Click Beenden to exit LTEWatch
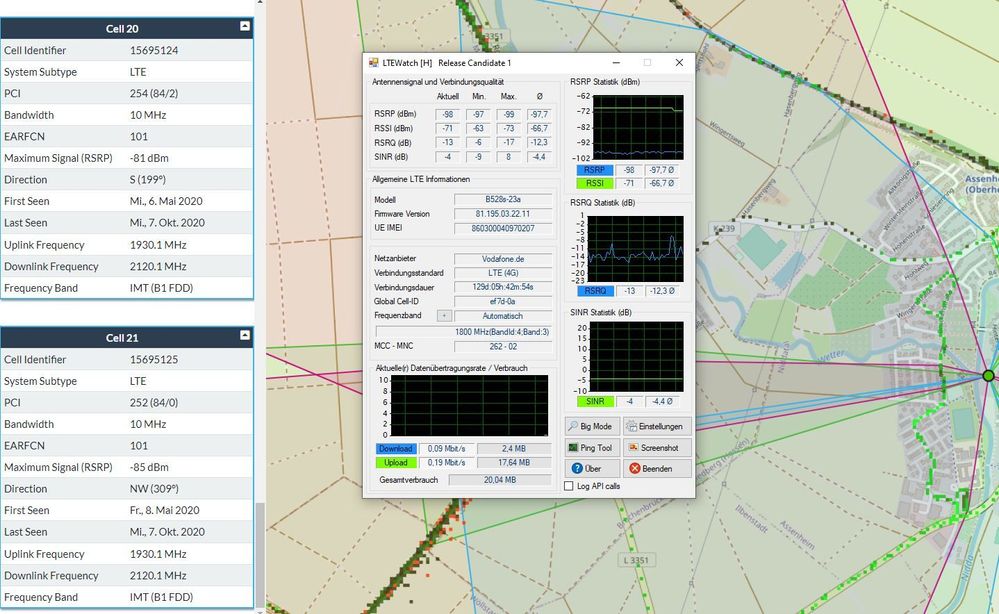 657,468
